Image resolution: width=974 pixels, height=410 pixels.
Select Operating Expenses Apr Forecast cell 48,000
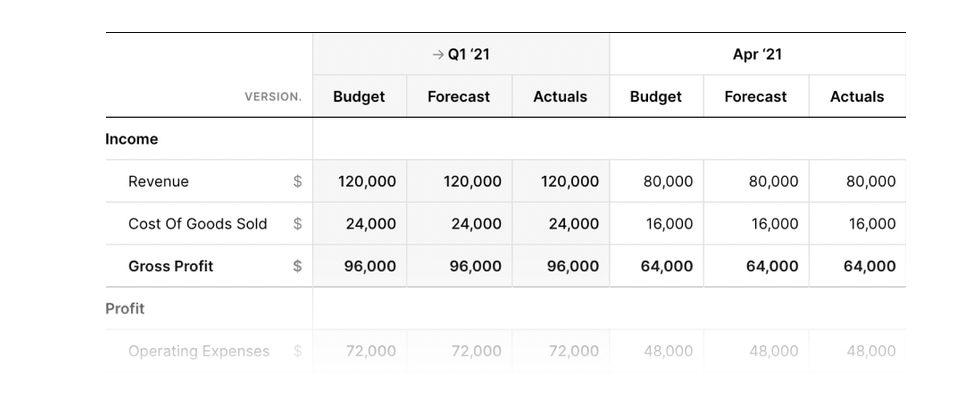[x=756, y=351]
